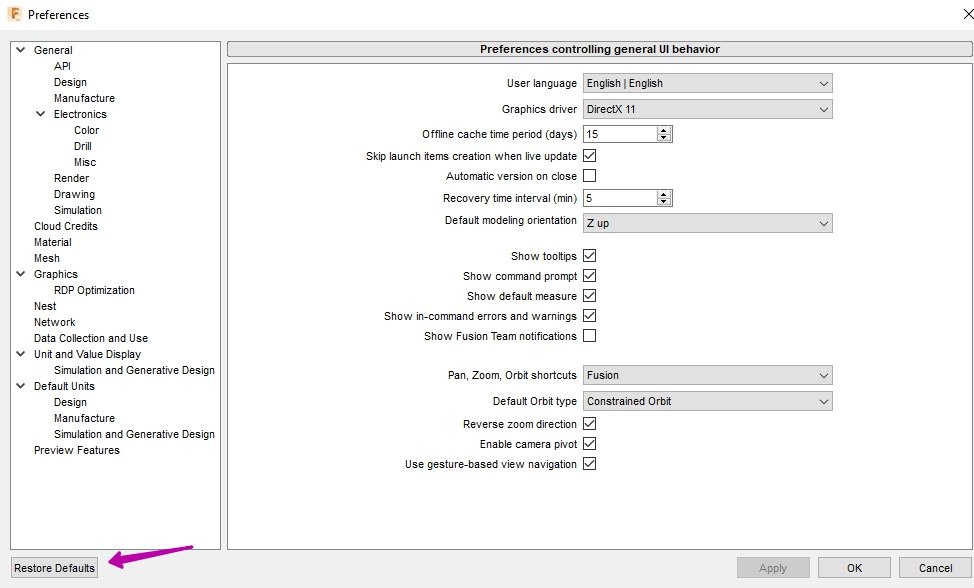
Task: Uncheck Show tooltips
Action: coord(589,256)
